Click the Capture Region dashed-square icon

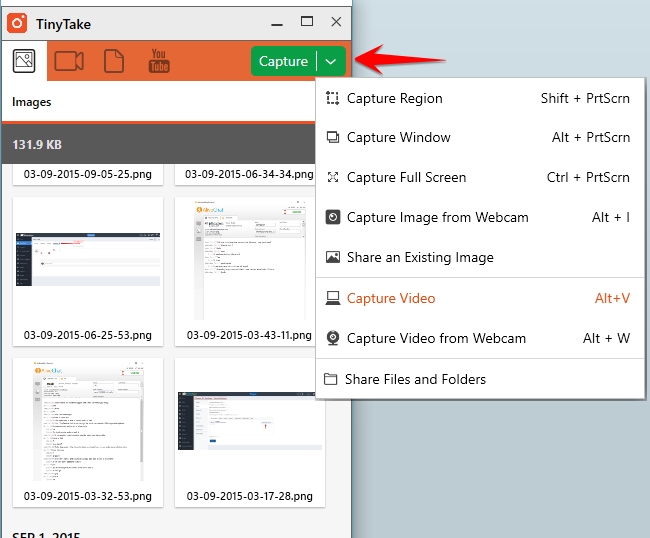332,98
